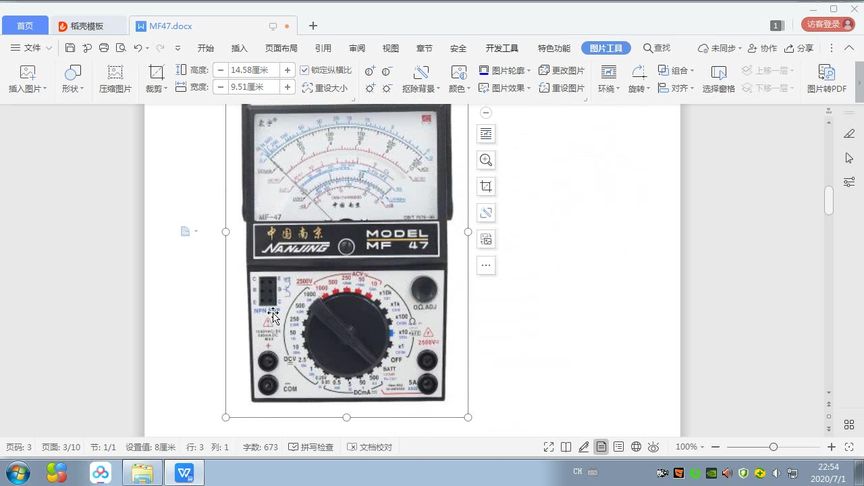864x486 pixels.
Task: Expand the Color (颜色) dropdown
Action: coord(468,89)
